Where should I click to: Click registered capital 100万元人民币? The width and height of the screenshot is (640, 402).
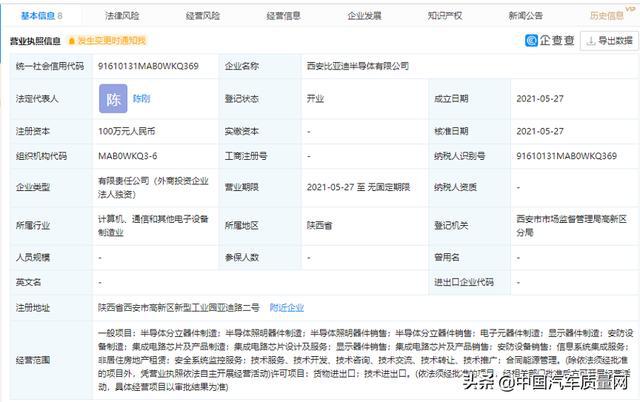coord(127,131)
